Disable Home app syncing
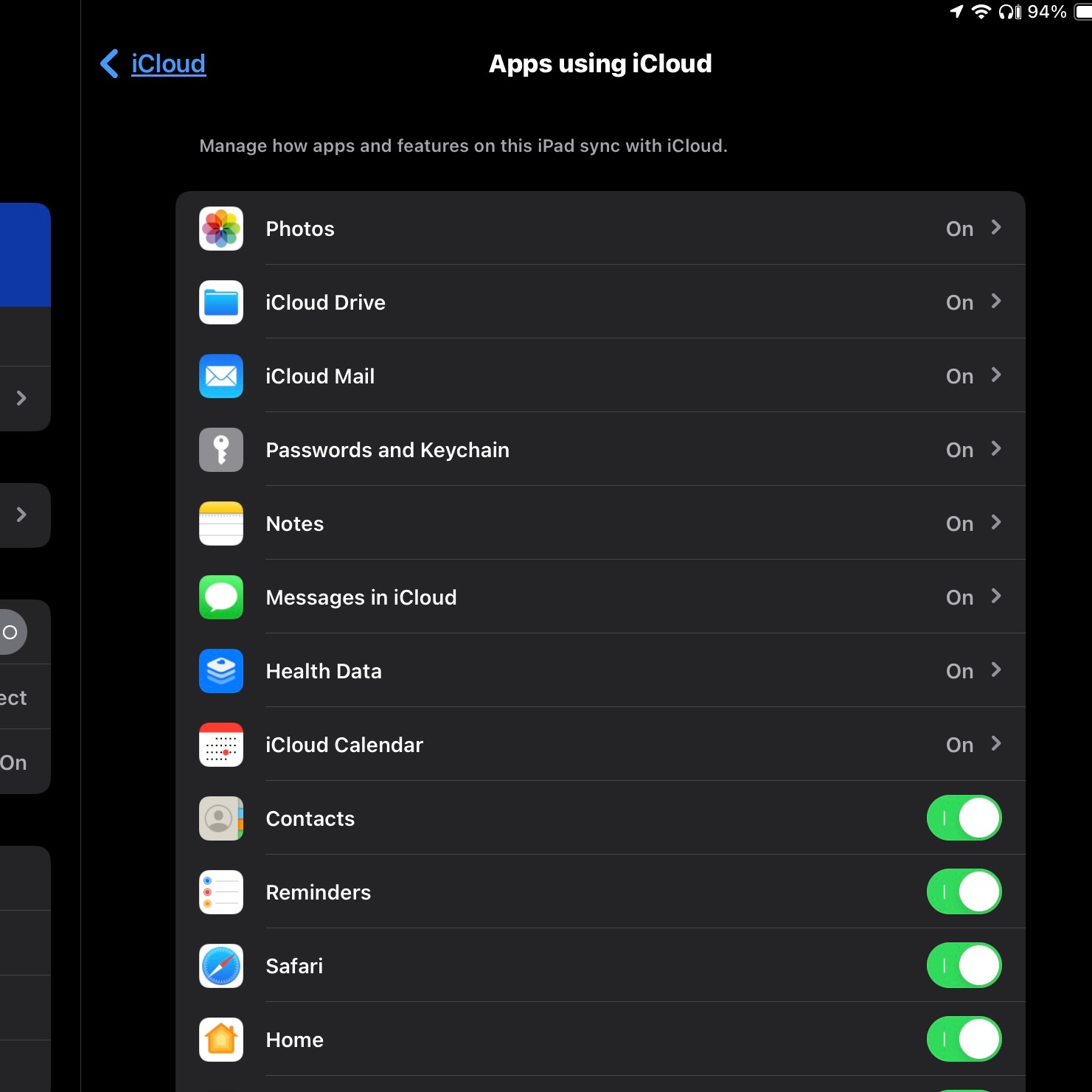This screenshot has width=1092, height=1092. (x=964, y=1040)
